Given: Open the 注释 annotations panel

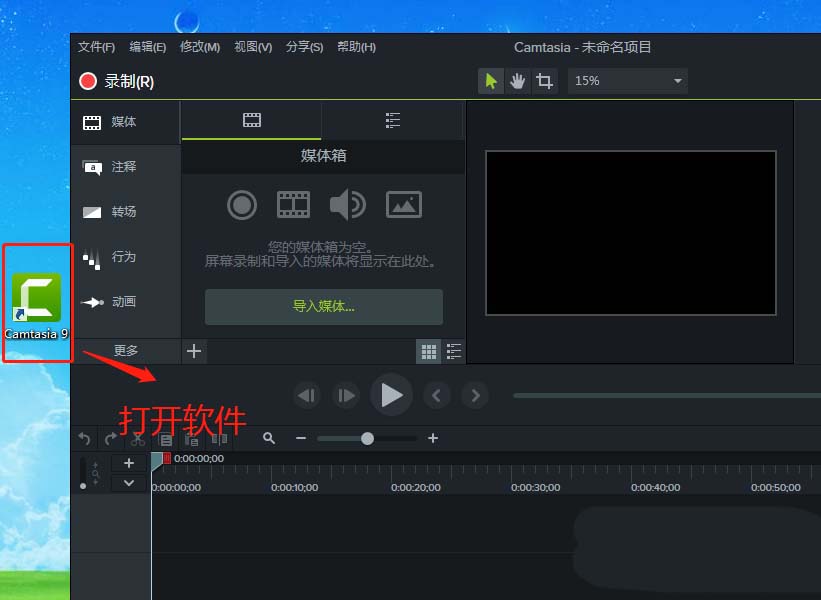Looking at the screenshot, I should click(126, 167).
